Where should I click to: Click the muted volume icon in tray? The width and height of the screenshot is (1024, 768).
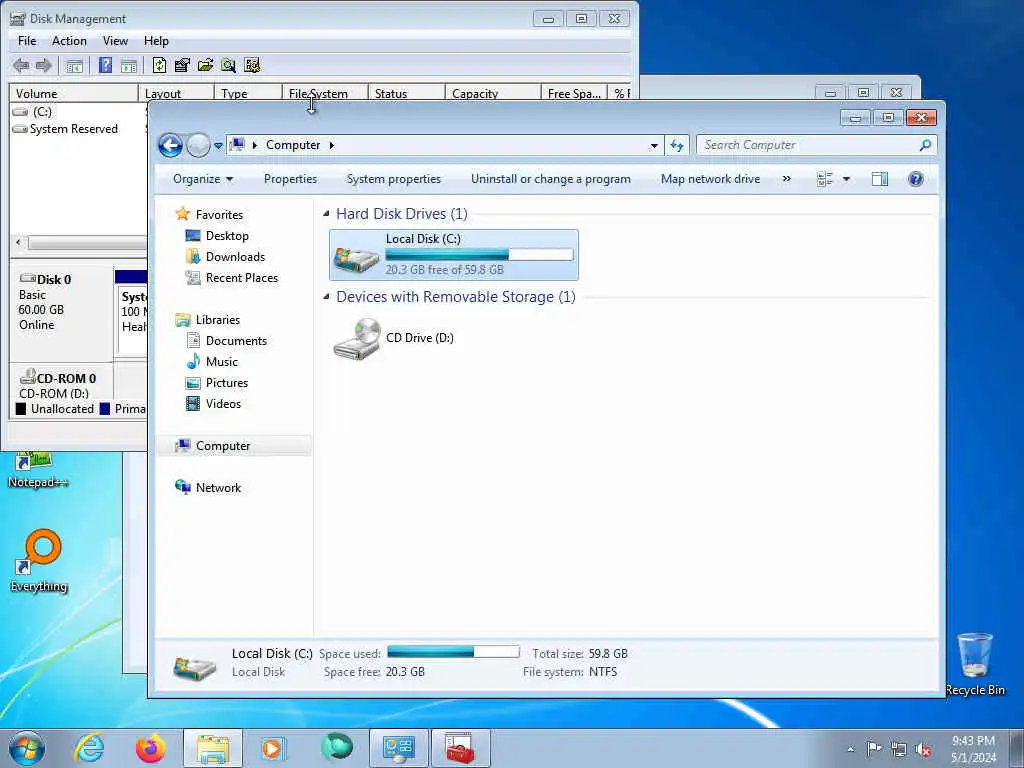(x=923, y=750)
